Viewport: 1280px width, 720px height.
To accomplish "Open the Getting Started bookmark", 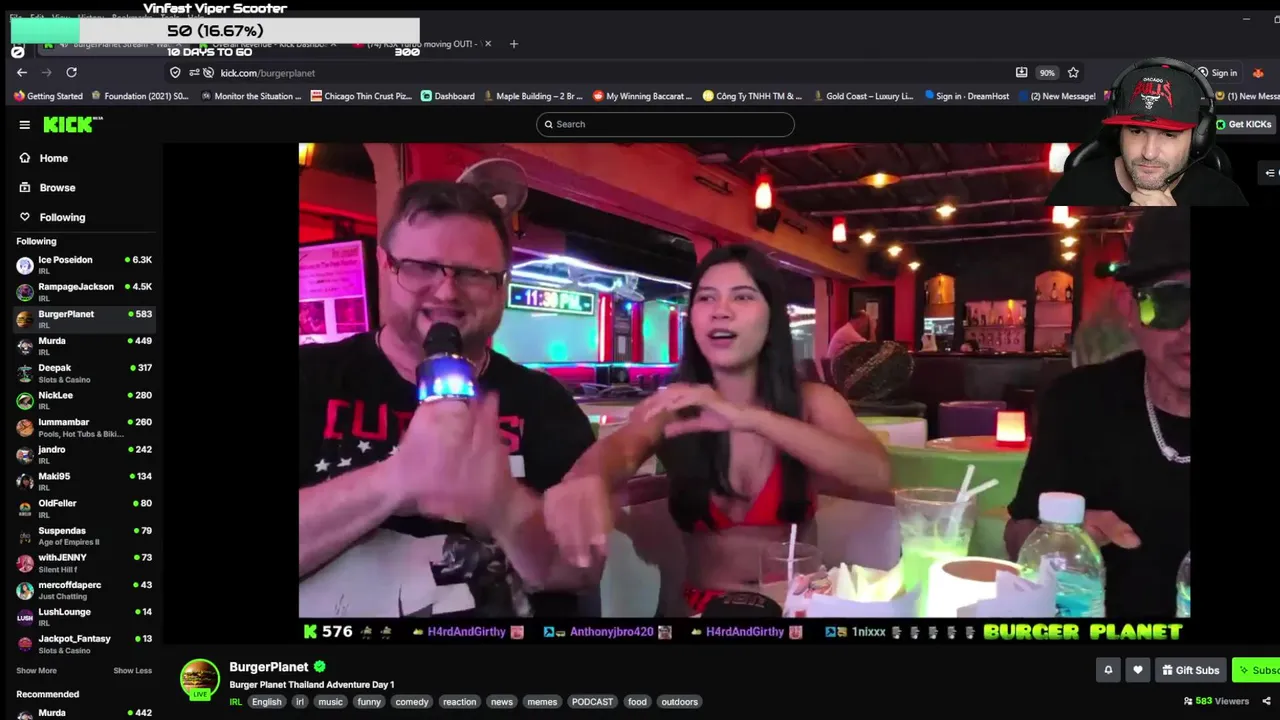I will [48, 96].
